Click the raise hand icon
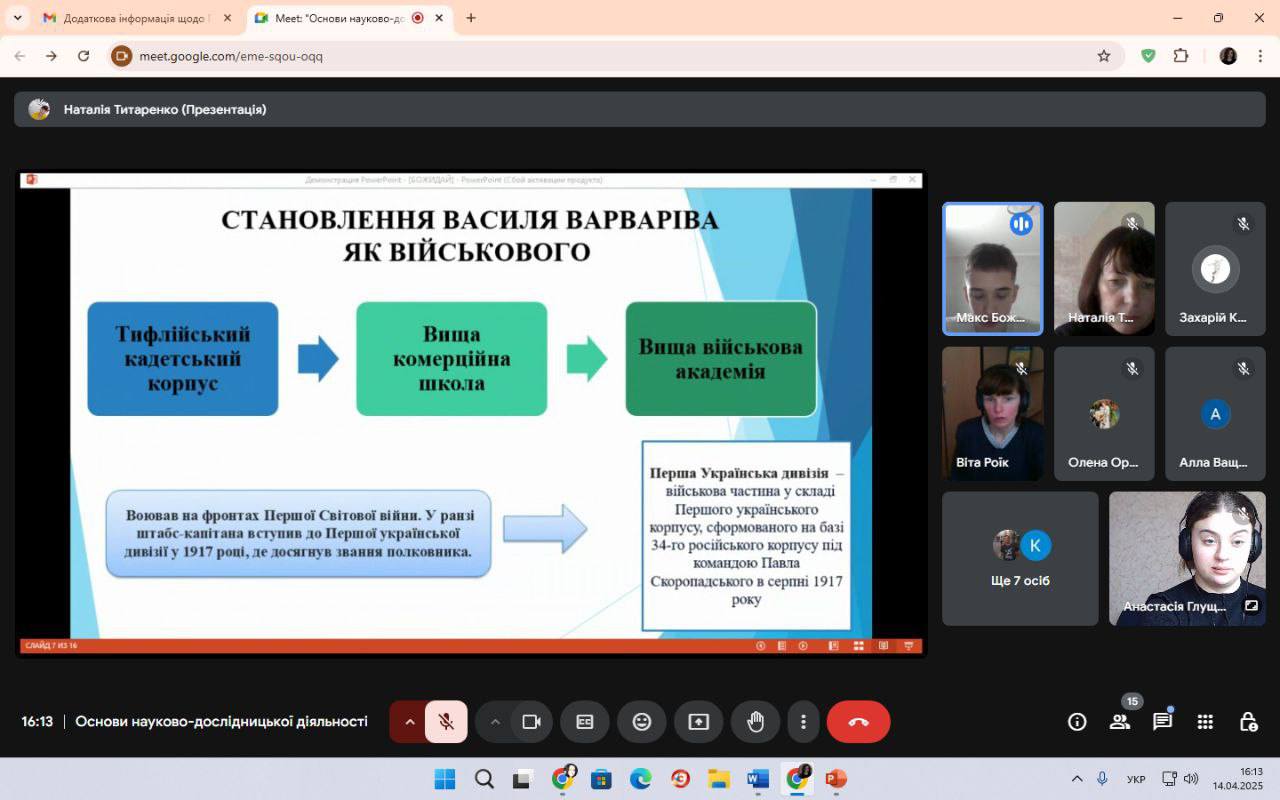The image size is (1280, 800). pos(755,722)
